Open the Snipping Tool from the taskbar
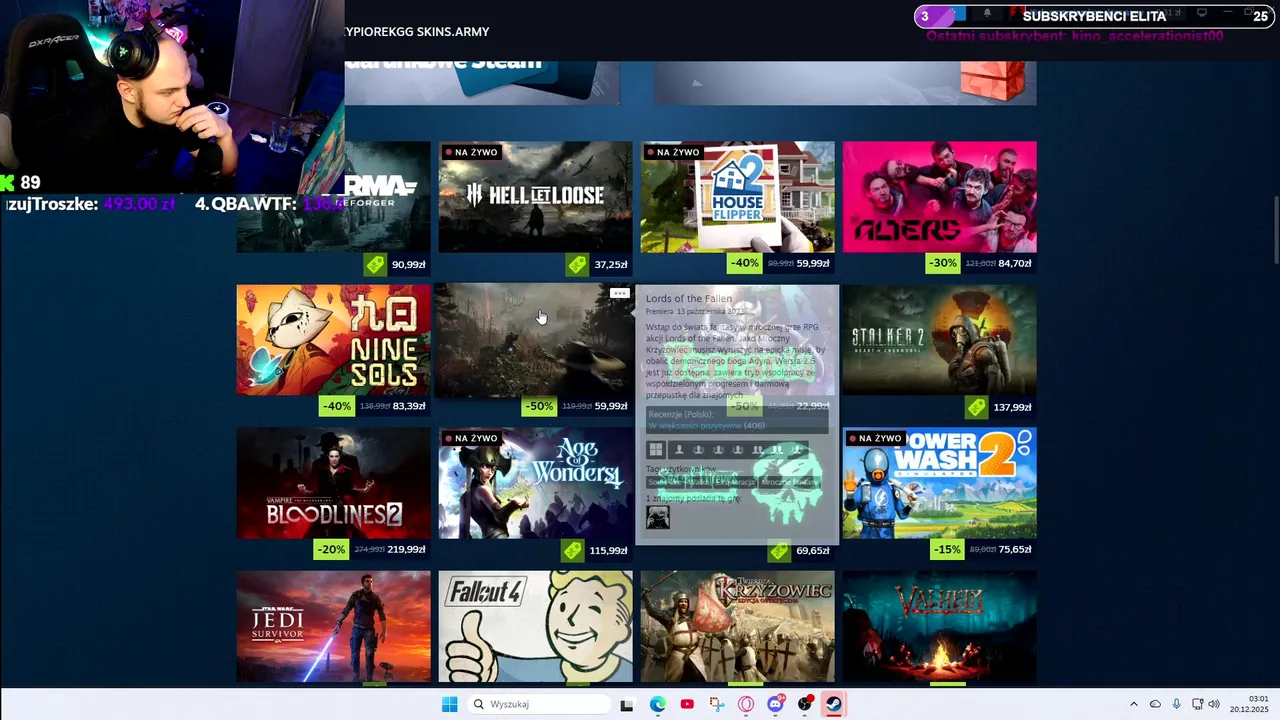1280x720 pixels. tap(717, 705)
